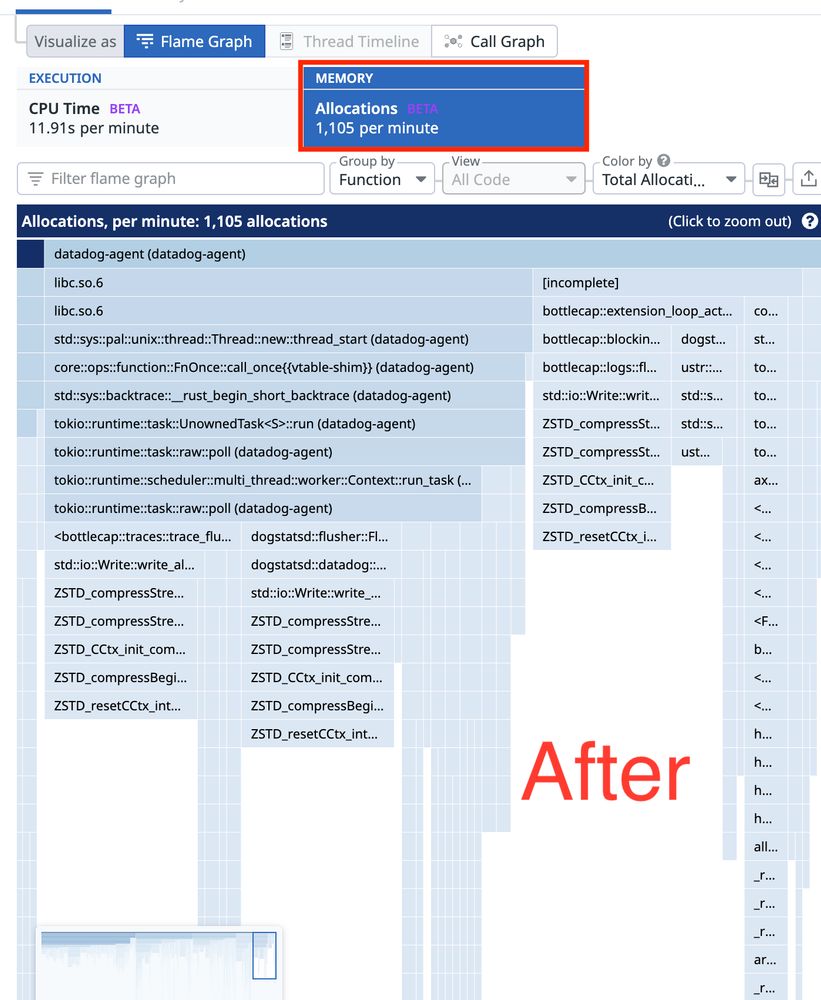Select __rust_begin_short_backtrace frame

(x=285, y=395)
